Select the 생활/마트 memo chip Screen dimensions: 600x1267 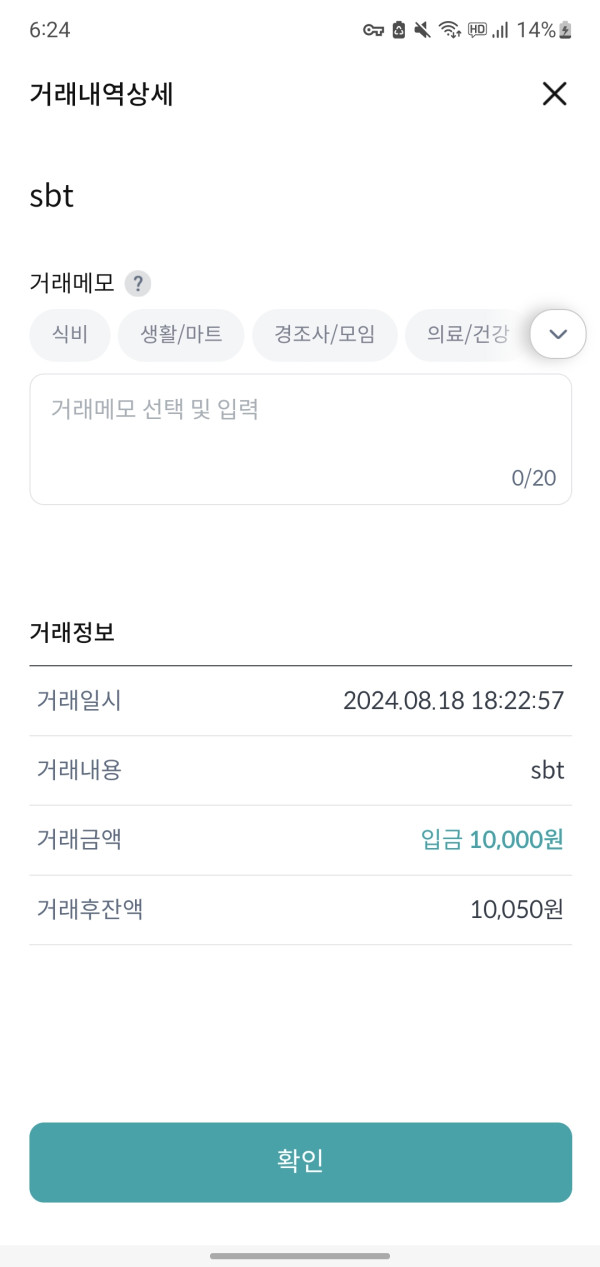(x=181, y=335)
